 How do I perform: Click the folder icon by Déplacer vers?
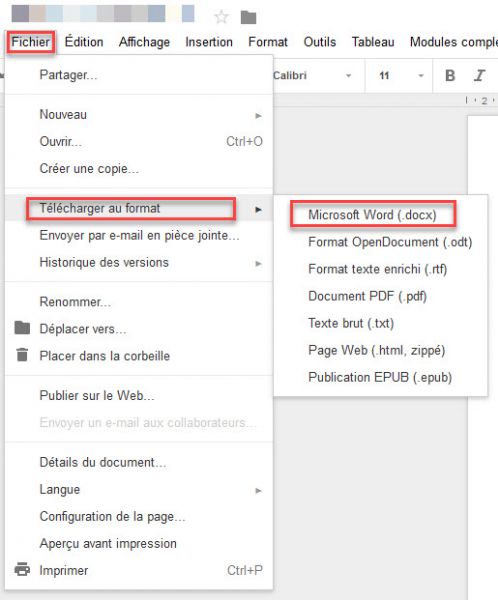[x=22, y=328]
